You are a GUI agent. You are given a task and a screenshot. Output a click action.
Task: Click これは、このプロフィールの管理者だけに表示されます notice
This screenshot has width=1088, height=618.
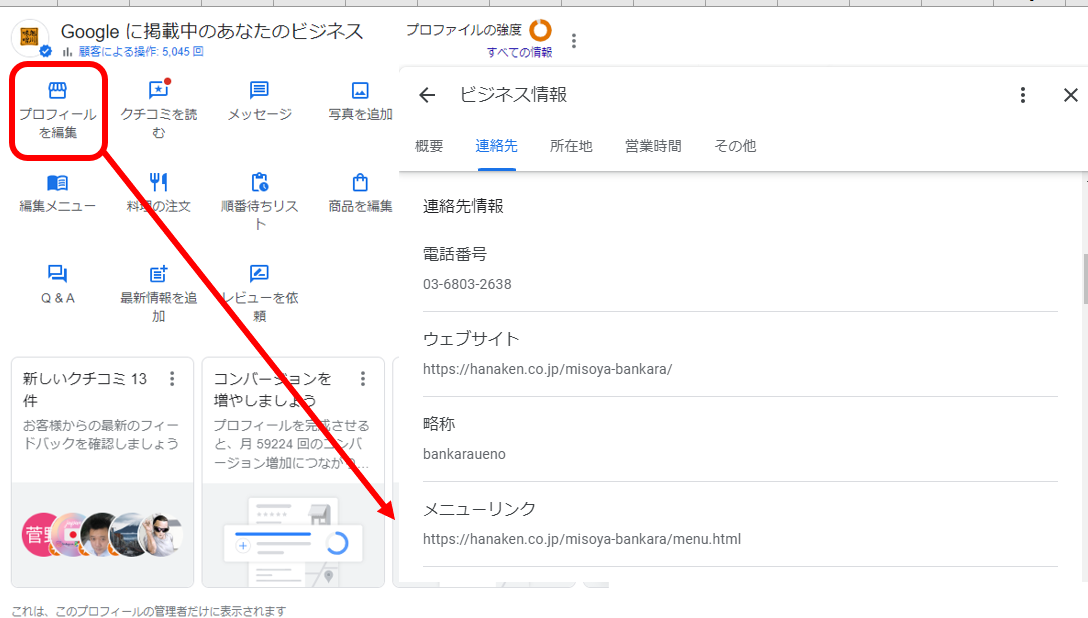pos(149,611)
